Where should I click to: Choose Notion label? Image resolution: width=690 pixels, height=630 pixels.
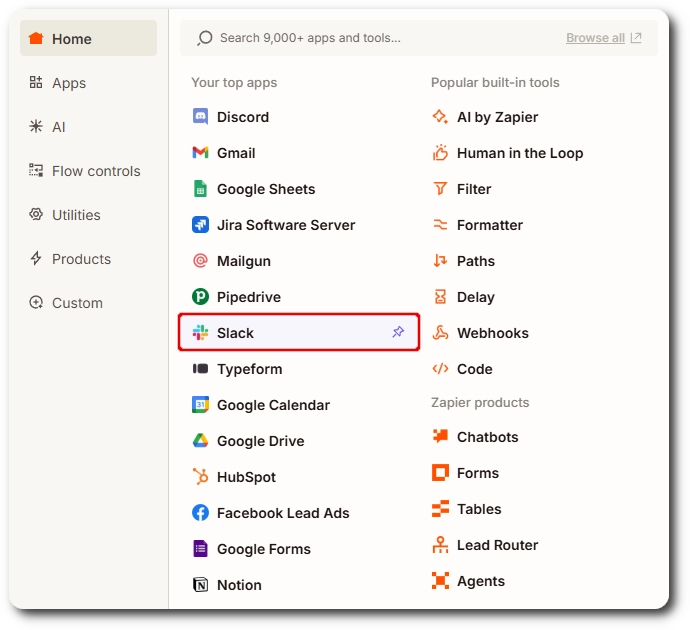(x=239, y=585)
